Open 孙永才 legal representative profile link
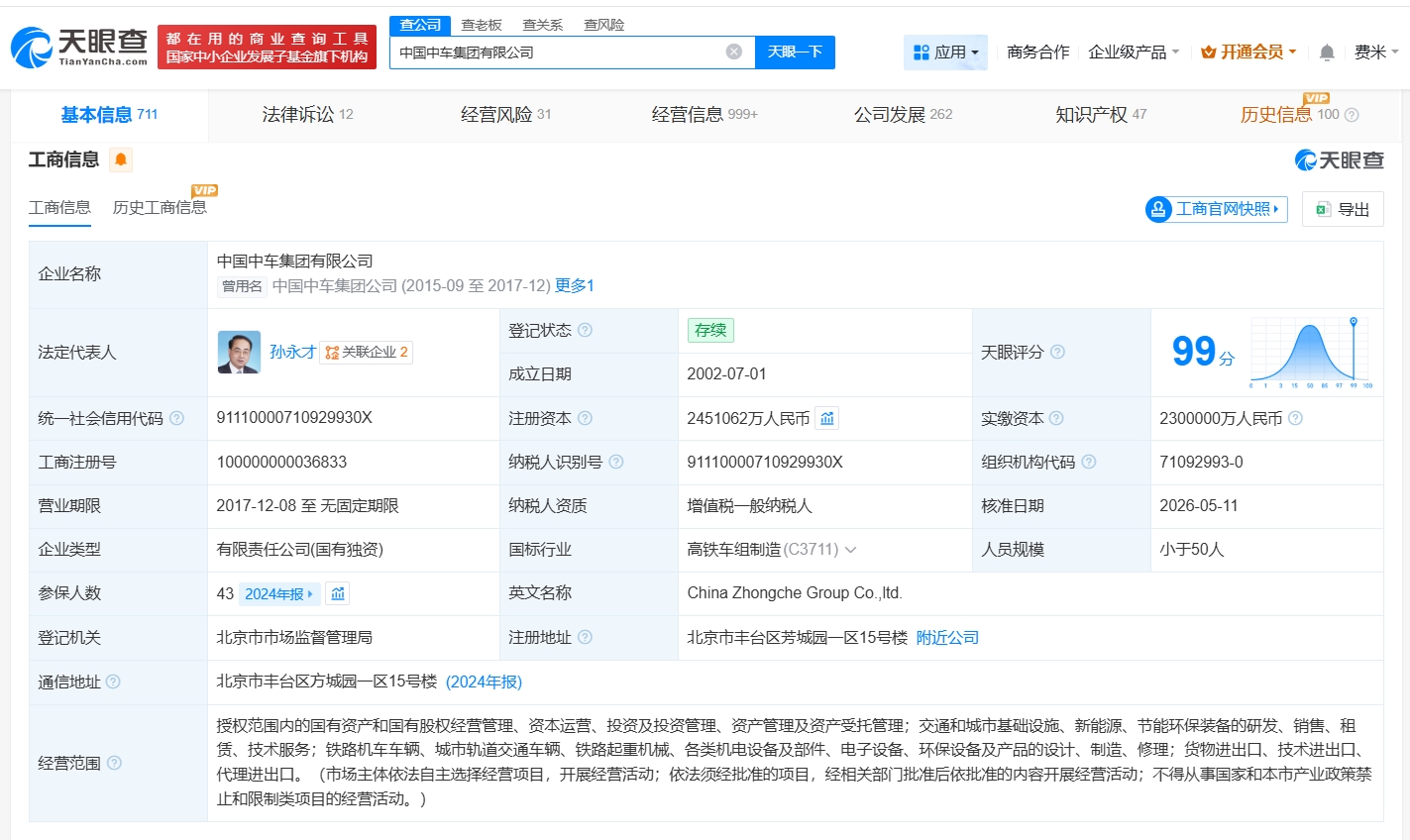The width and height of the screenshot is (1410, 840). point(292,352)
